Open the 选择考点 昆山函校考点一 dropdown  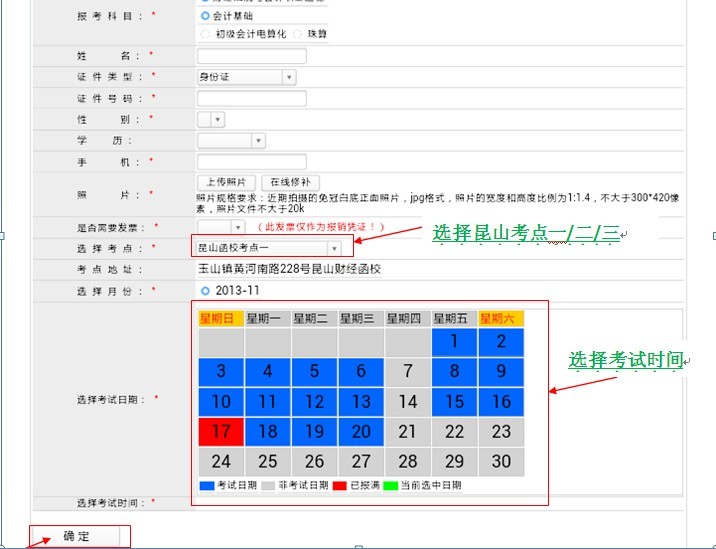pos(268,248)
